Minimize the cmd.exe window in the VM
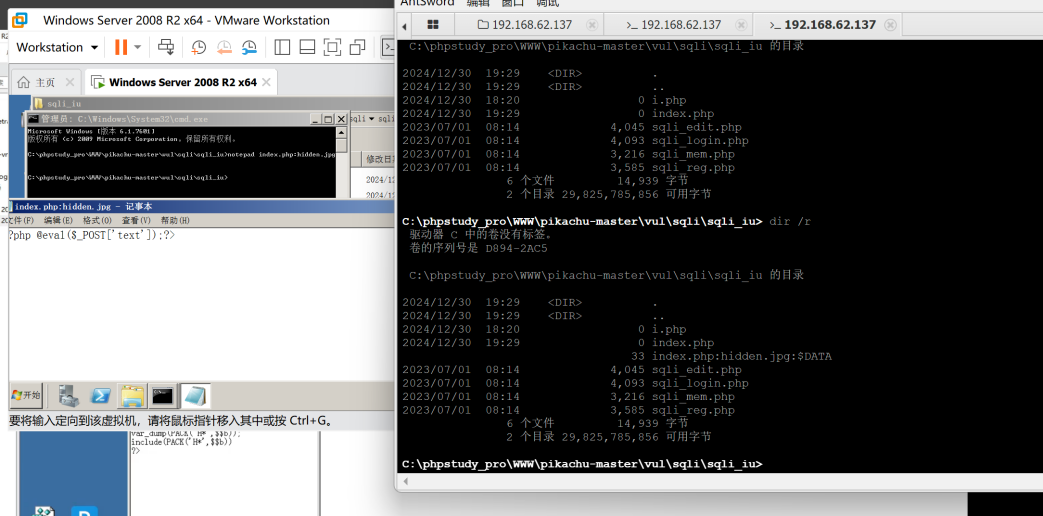The width and height of the screenshot is (1043, 516). (x=317, y=119)
